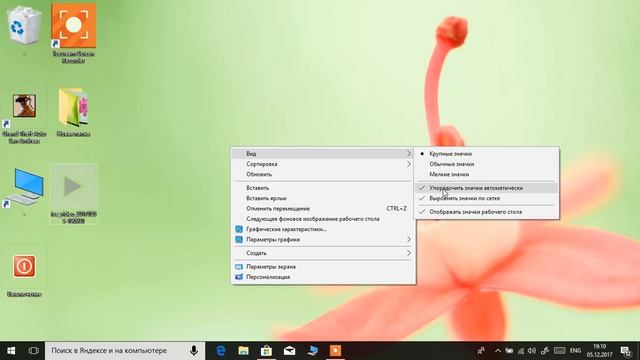640x360 pixels.
Task: Select Мелкие значки icon size
Action: pos(487,174)
